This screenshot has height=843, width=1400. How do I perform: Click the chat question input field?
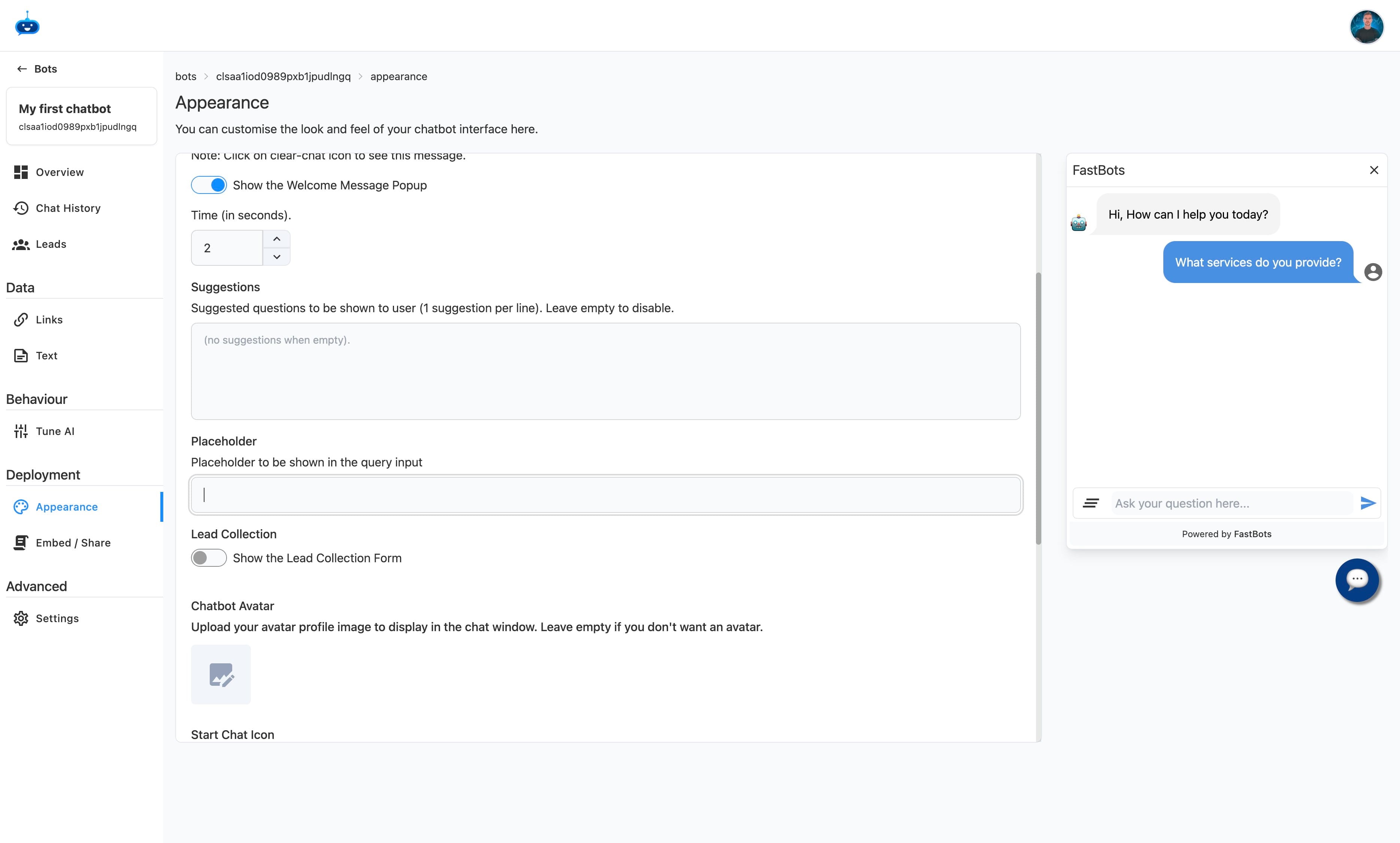[1230, 503]
